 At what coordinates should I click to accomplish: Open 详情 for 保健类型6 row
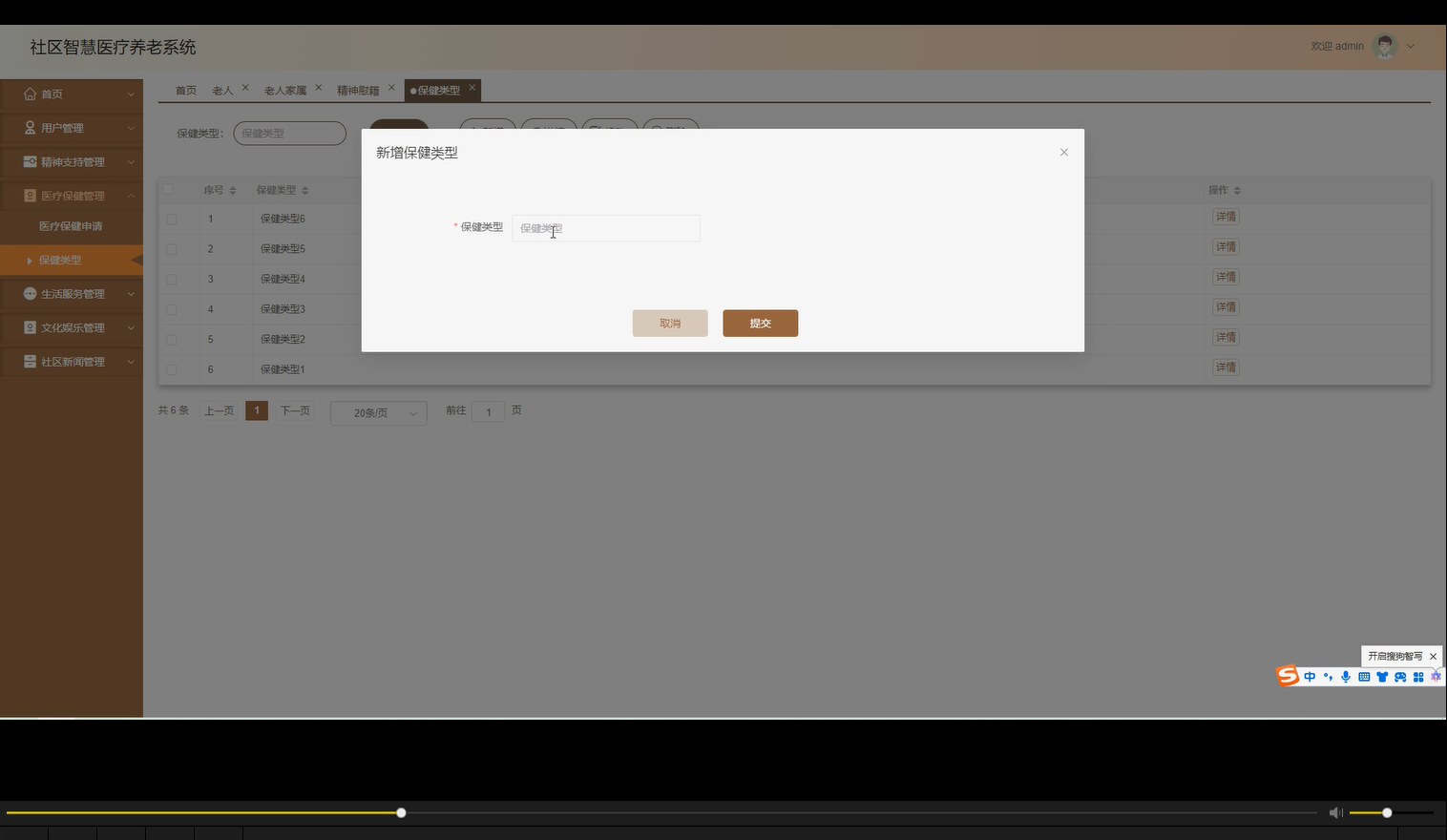1226,217
